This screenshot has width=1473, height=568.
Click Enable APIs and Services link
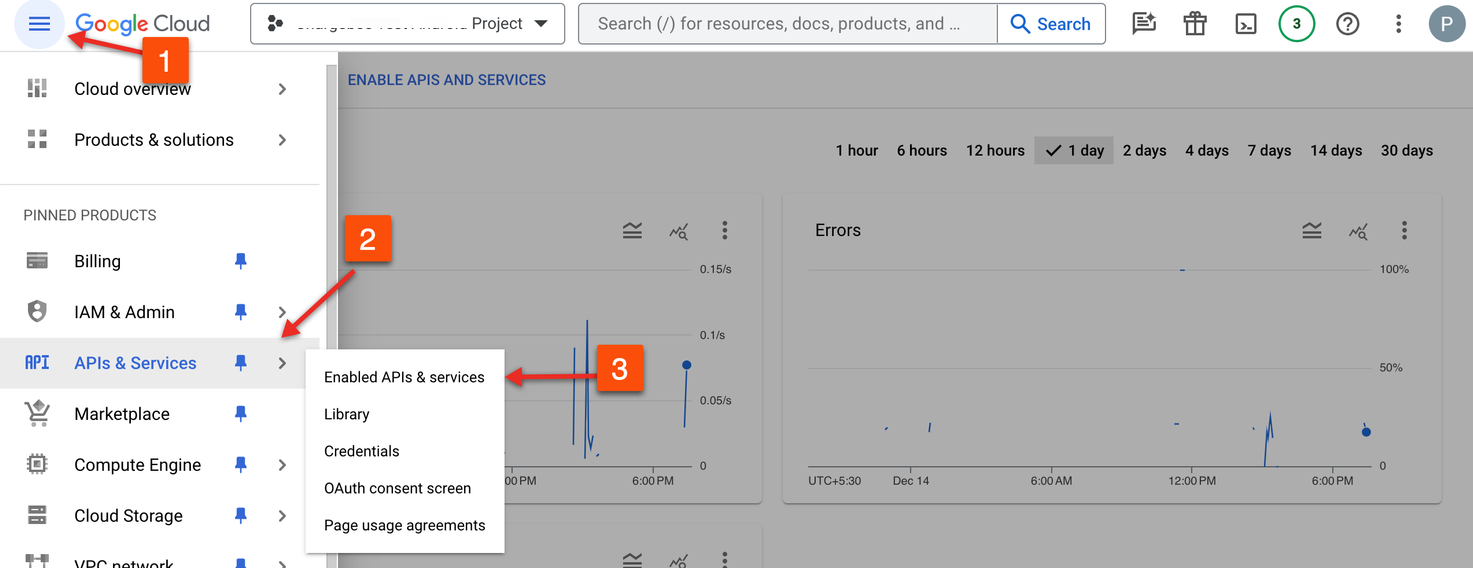446,80
